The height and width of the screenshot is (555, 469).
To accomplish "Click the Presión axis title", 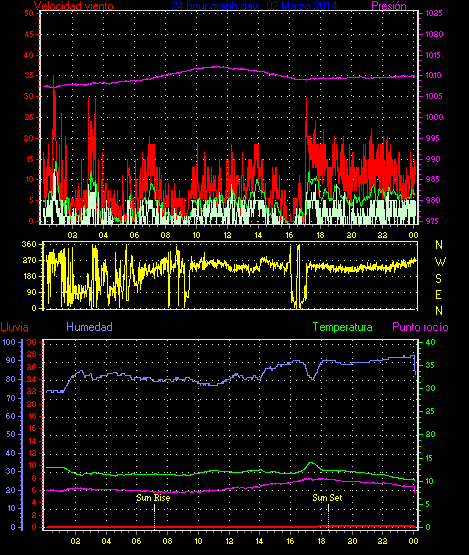I will click(x=389, y=6).
